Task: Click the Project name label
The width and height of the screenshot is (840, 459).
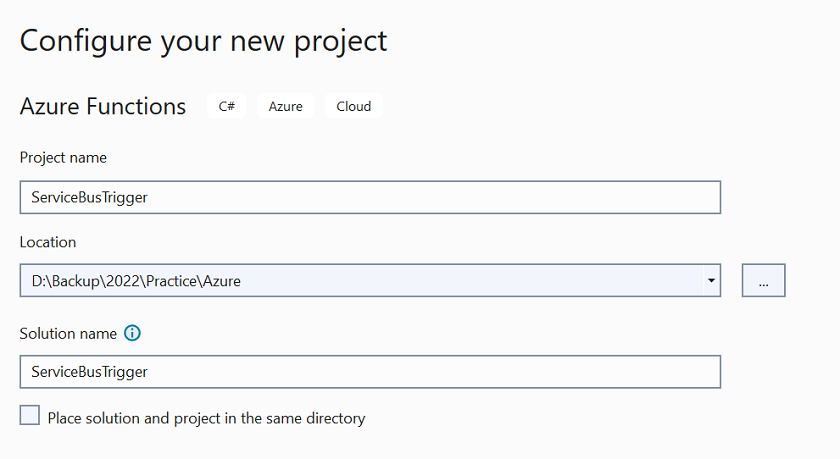Action: coord(63,157)
